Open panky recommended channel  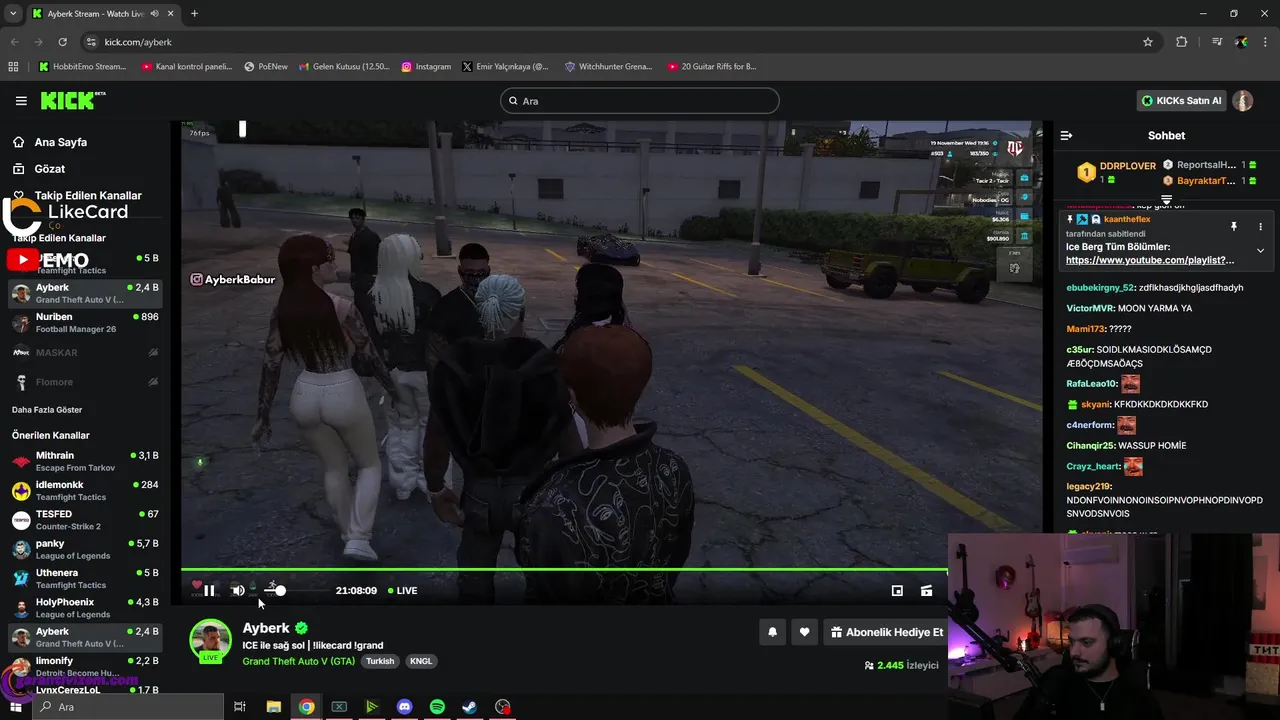coord(85,549)
